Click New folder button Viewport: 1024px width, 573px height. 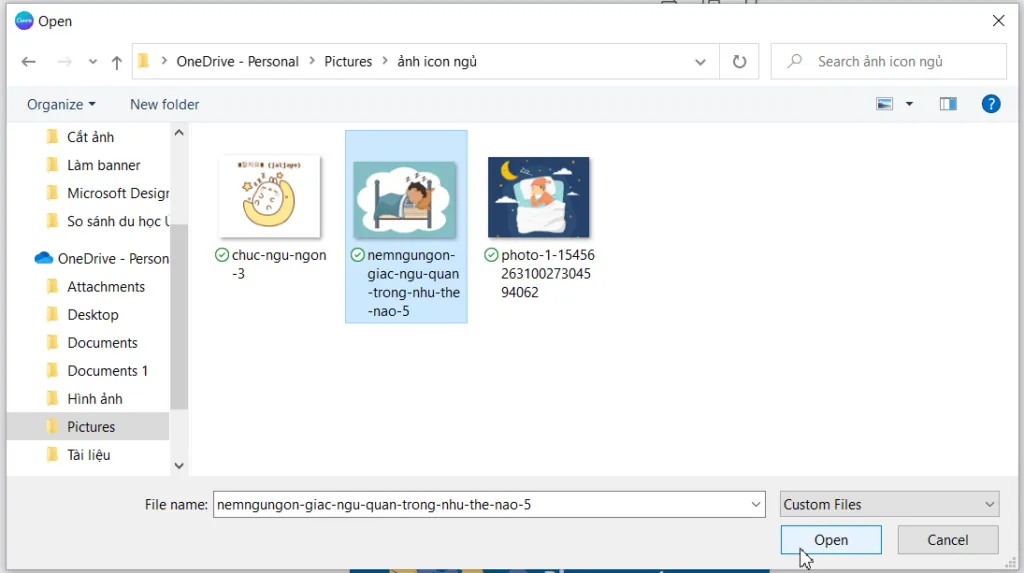(165, 105)
